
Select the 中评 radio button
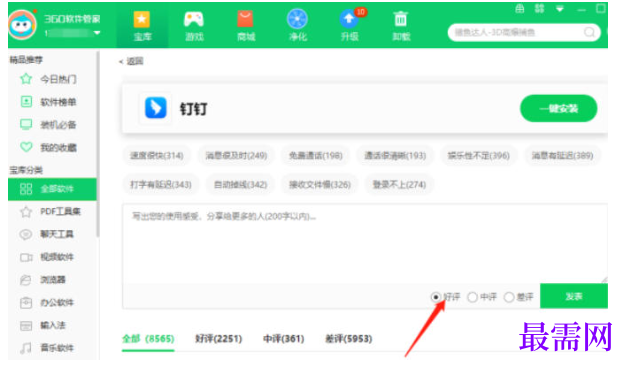coord(472,297)
